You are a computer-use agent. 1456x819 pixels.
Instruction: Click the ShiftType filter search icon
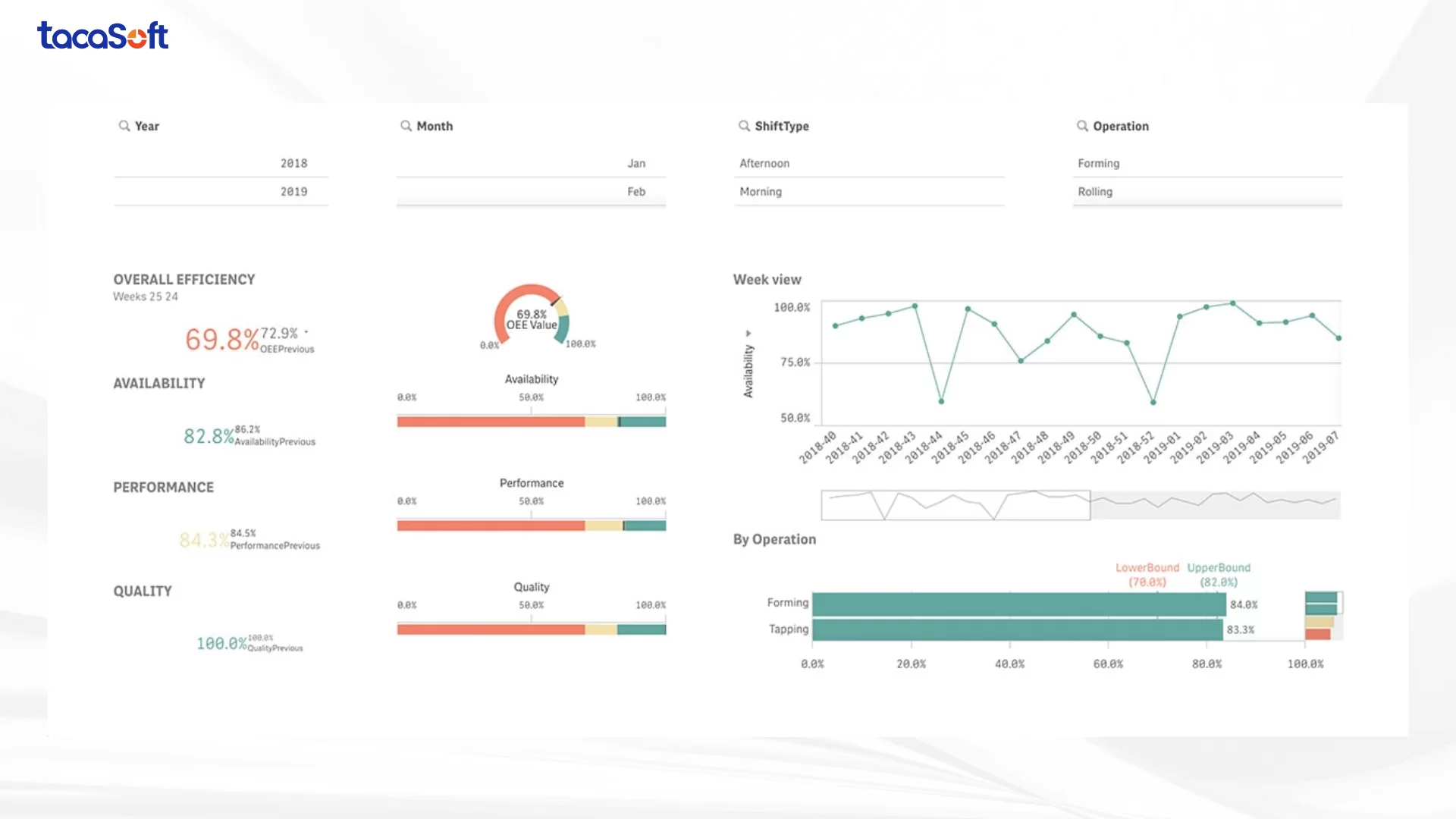pos(745,126)
